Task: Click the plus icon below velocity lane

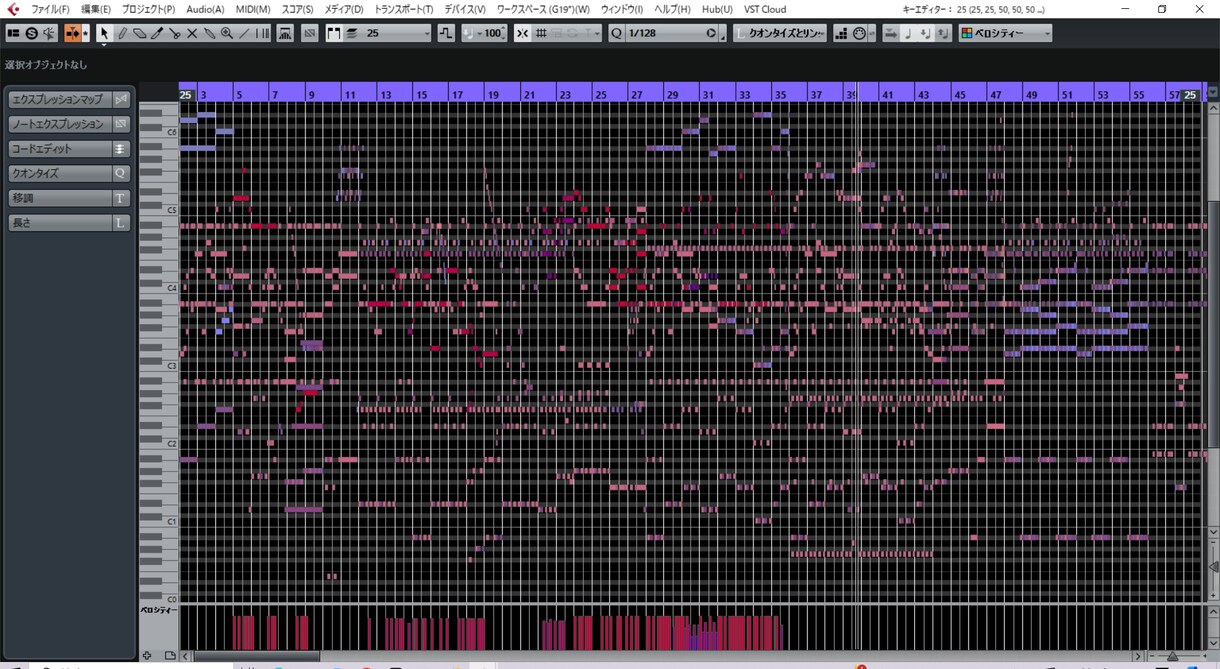Action: [147, 655]
